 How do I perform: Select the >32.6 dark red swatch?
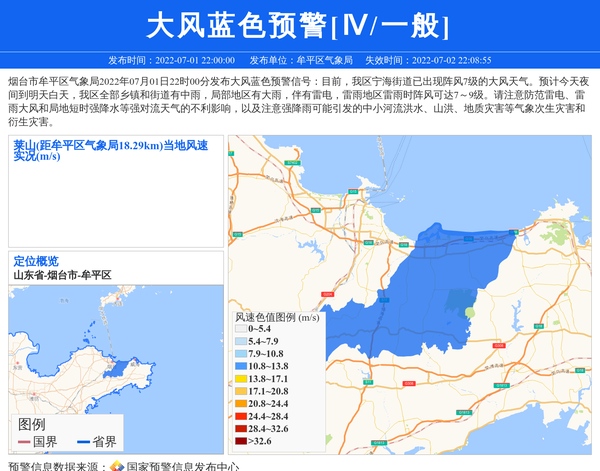tap(241, 441)
